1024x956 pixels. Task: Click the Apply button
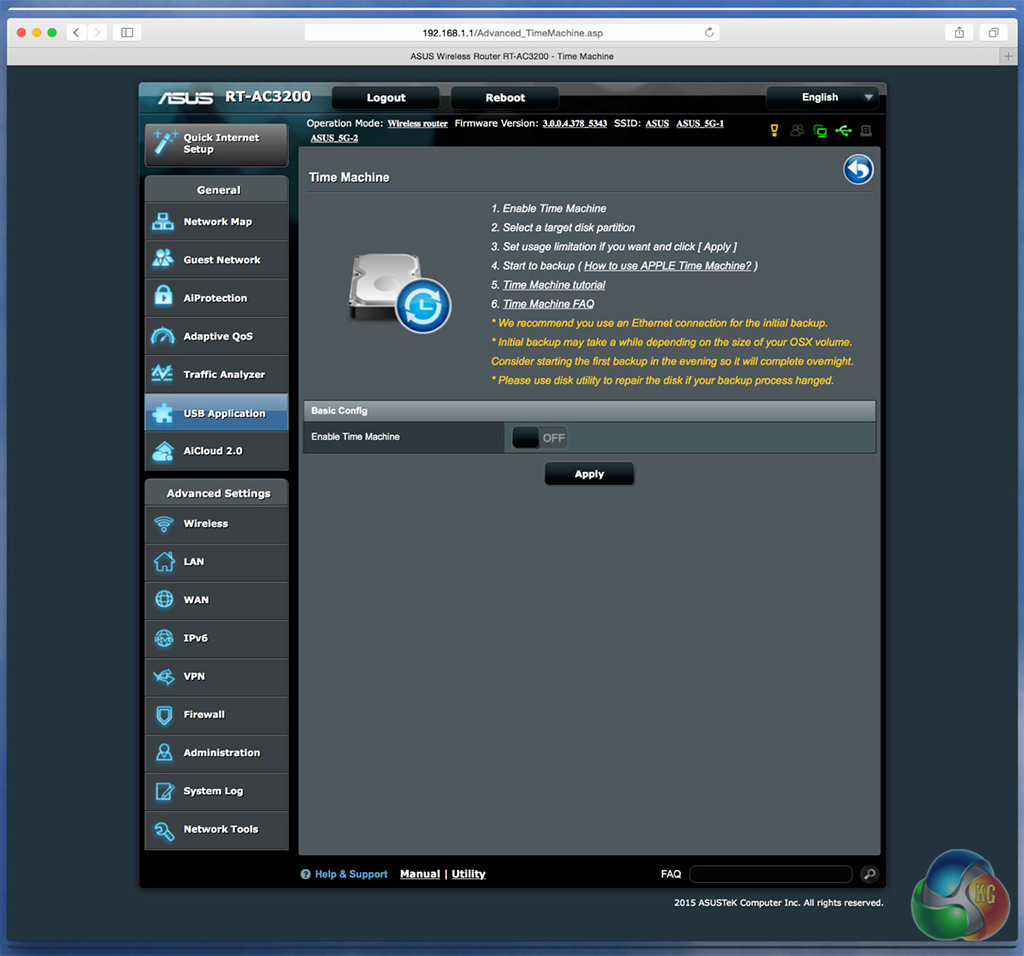coord(589,474)
